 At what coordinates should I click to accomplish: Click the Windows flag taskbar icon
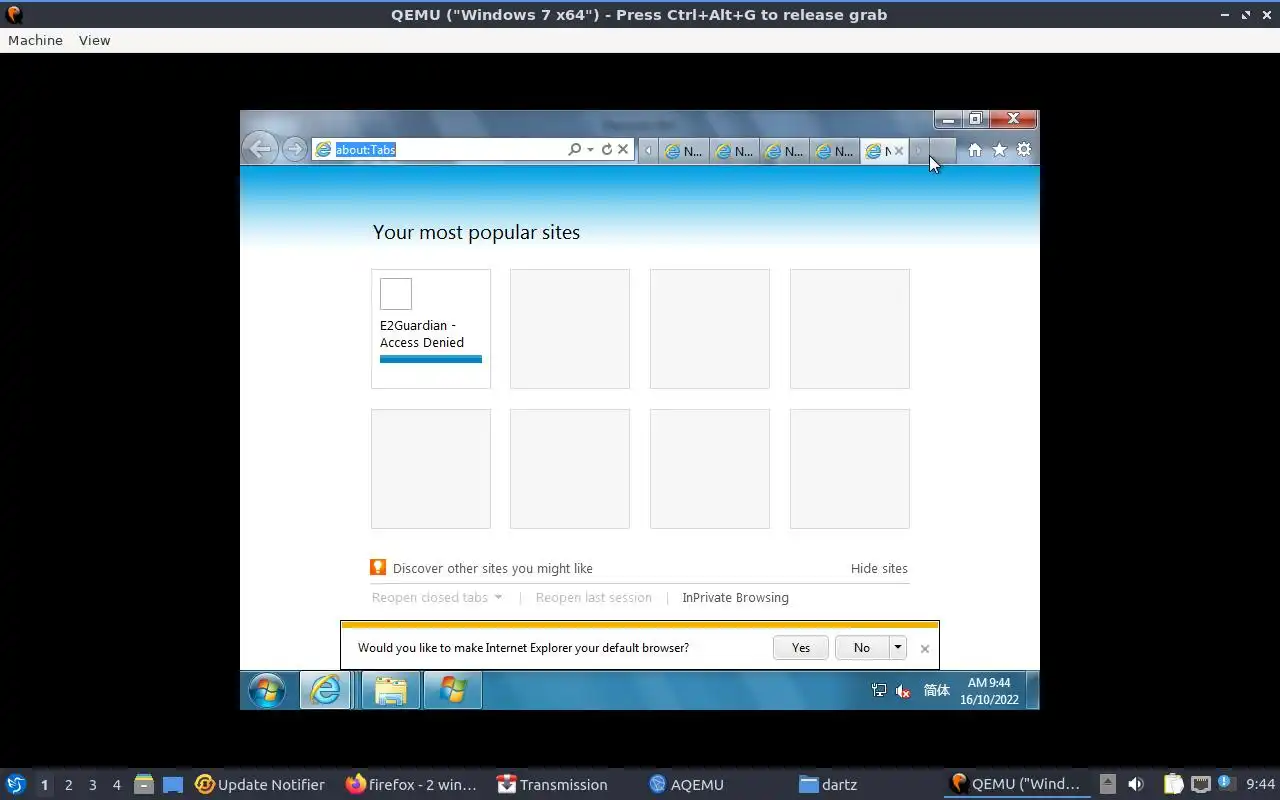tap(453, 690)
